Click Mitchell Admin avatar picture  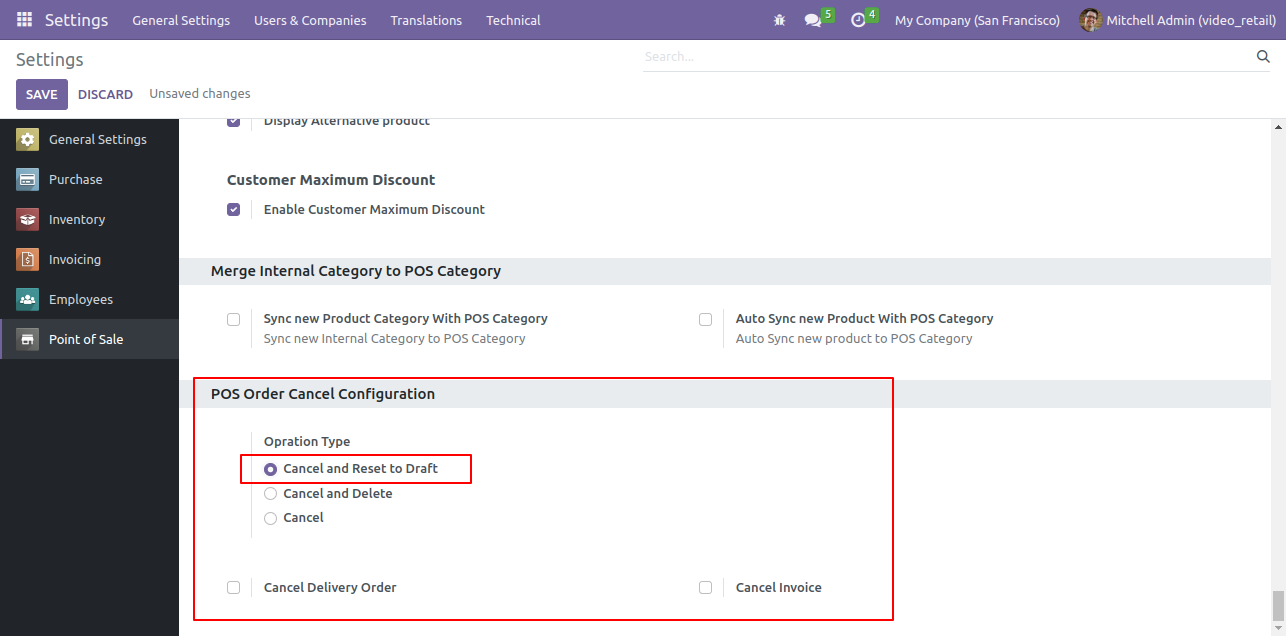click(1091, 20)
